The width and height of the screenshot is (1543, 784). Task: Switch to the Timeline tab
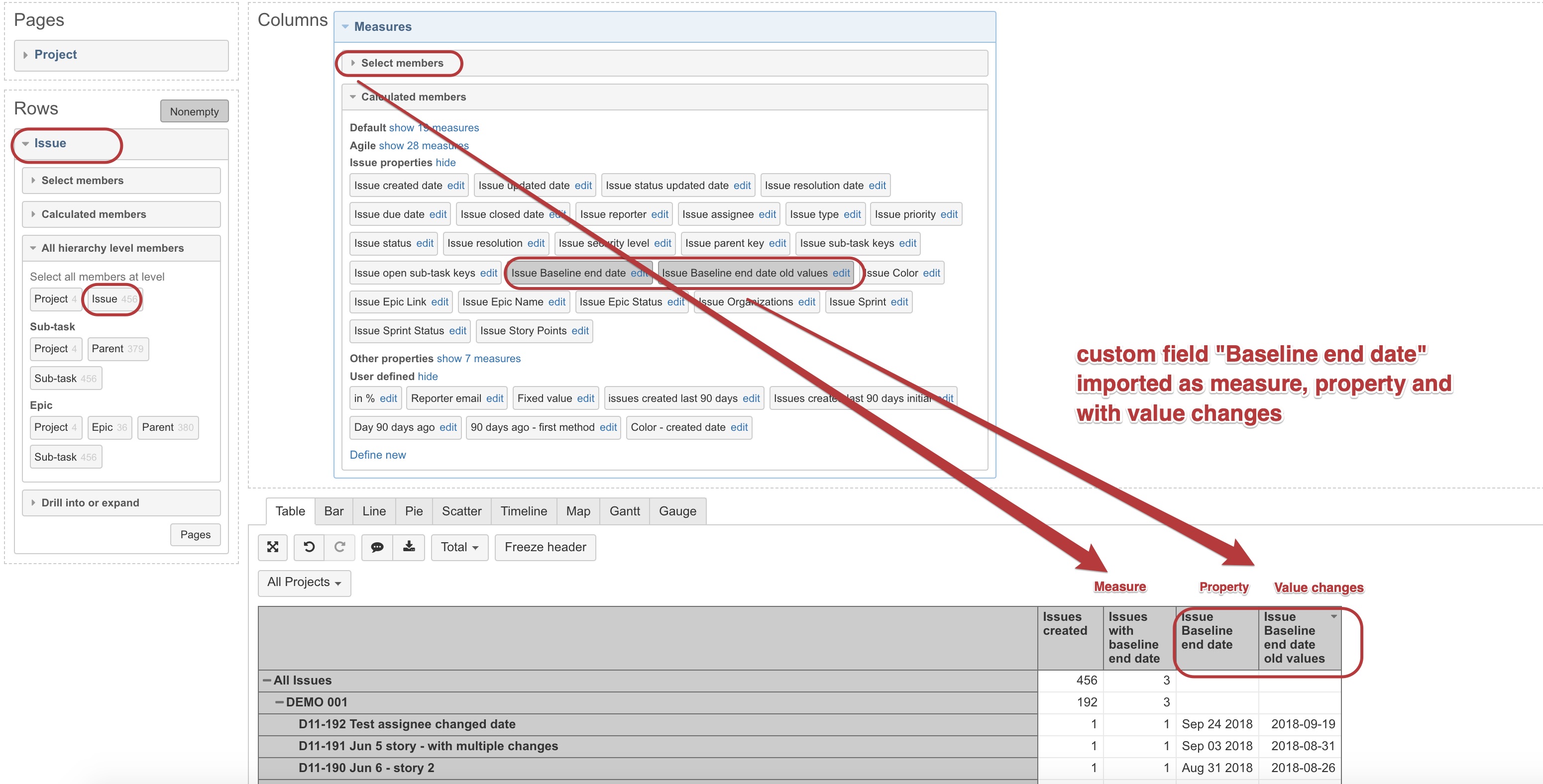[524, 511]
